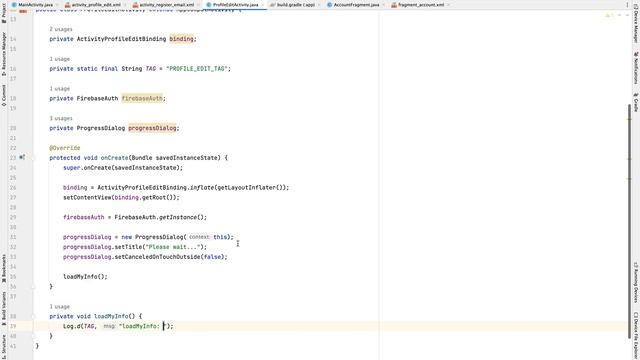Screen dimensions: 640x360
Task: Open the Device Manager panel
Action: pos(636,24)
